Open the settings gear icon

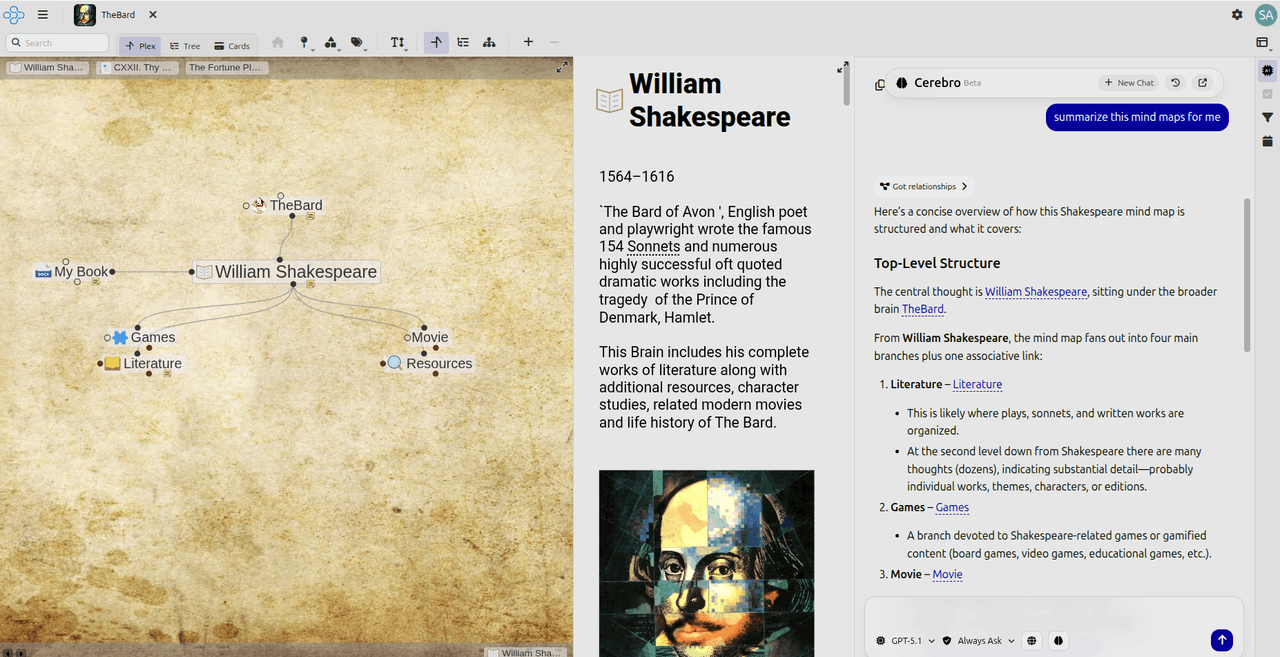click(x=1237, y=15)
